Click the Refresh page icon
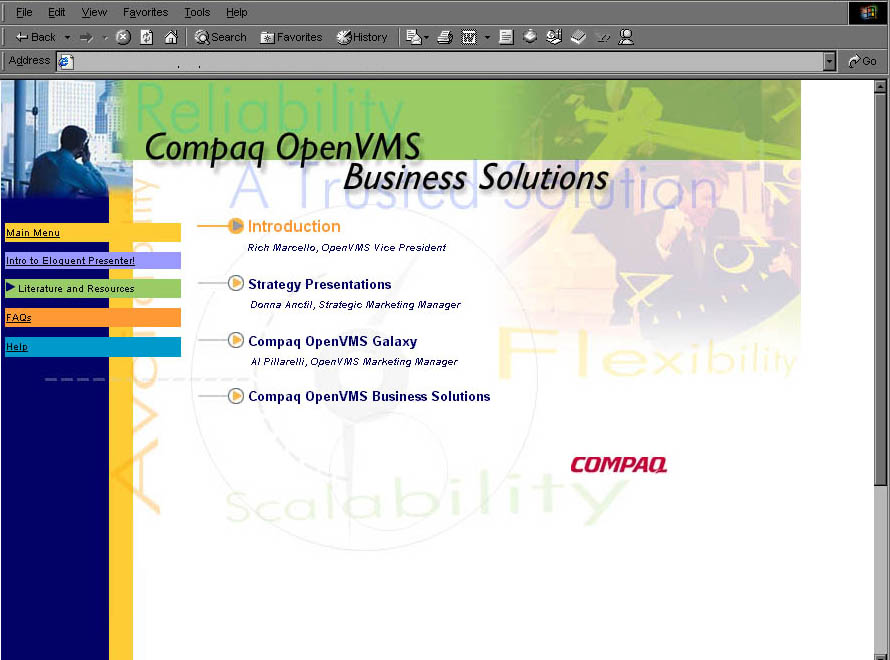This screenshot has width=890, height=660. pyautogui.click(x=146, y=37)
